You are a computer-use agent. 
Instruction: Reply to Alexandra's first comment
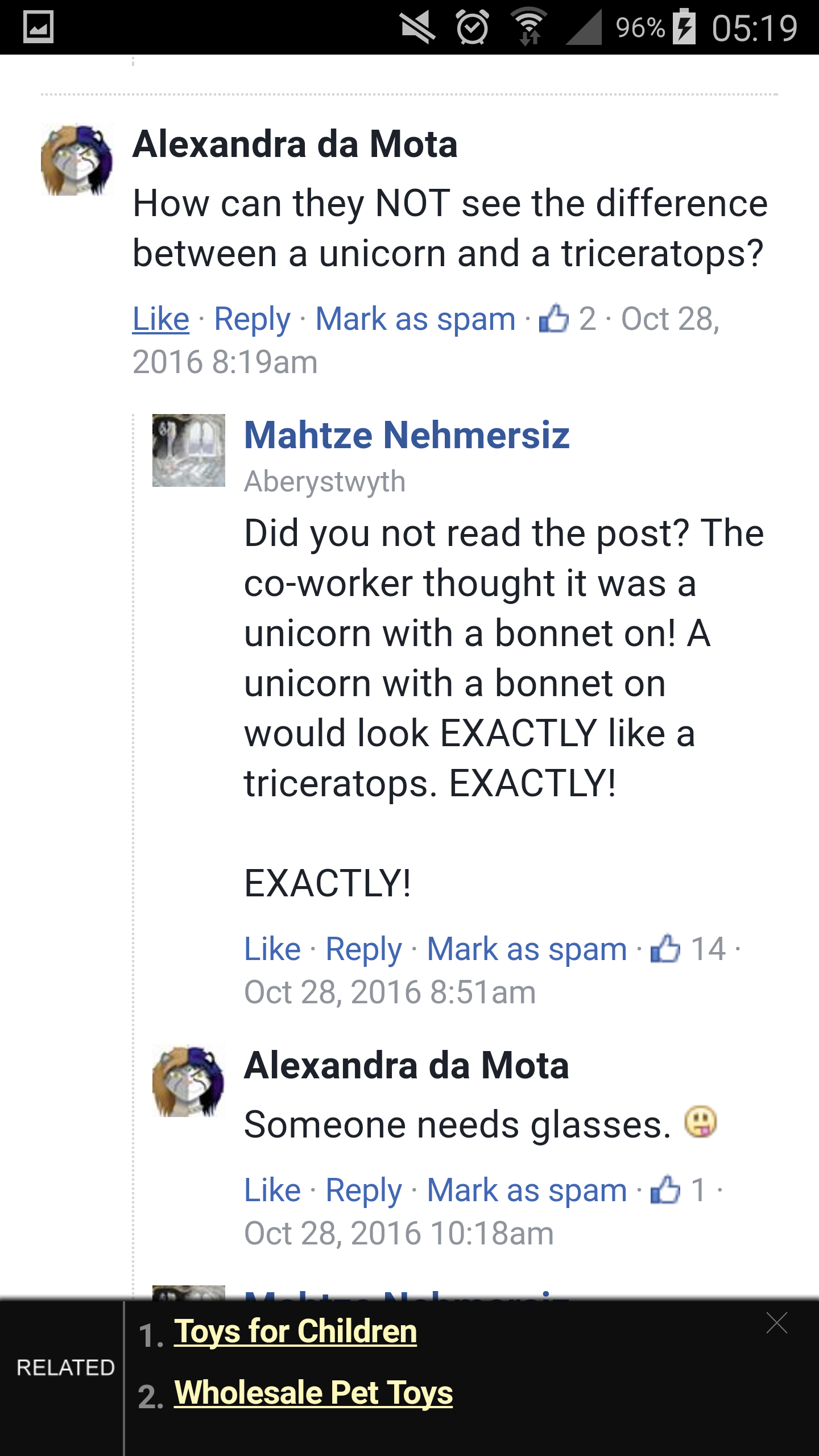pyautogui.click(x=252, y=318)
